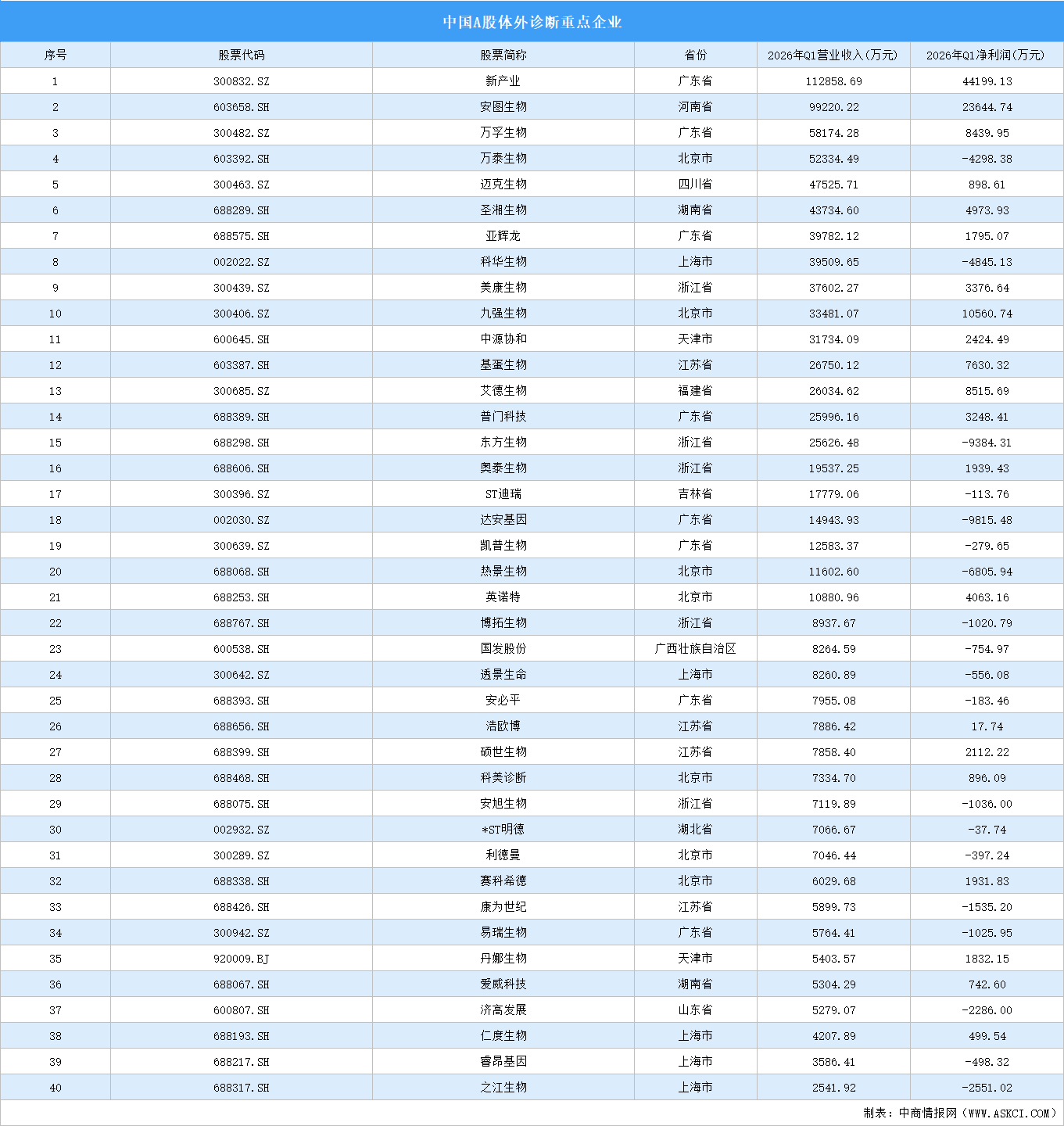Click the "2026年Q1净利润(万元)" header

987,55
